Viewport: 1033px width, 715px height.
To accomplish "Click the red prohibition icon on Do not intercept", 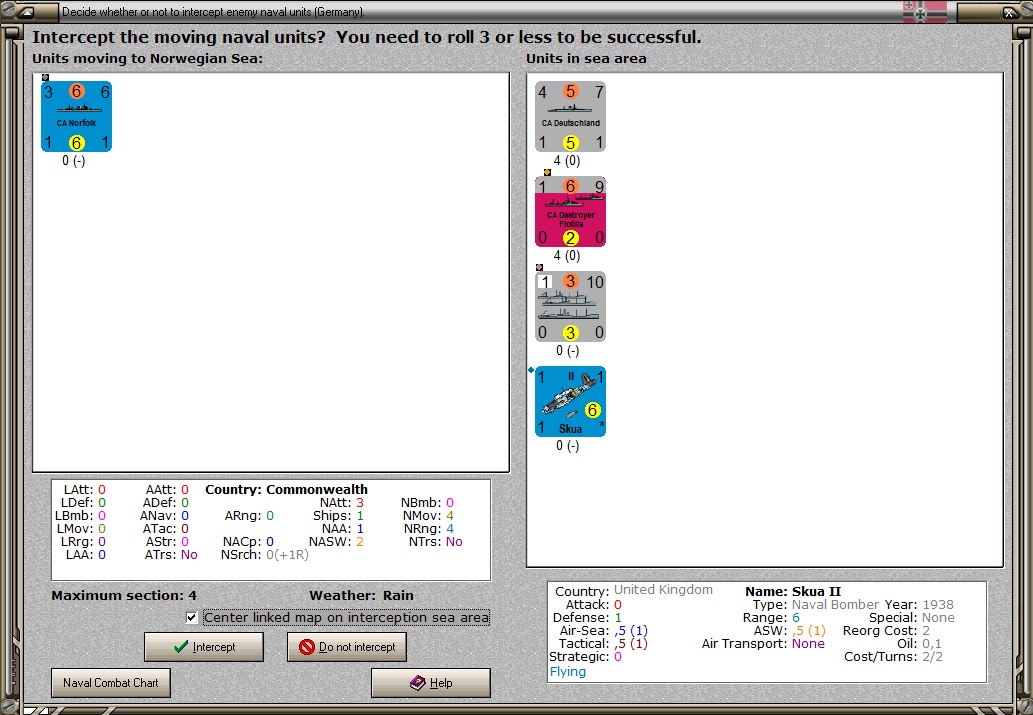I will point(306,647).
